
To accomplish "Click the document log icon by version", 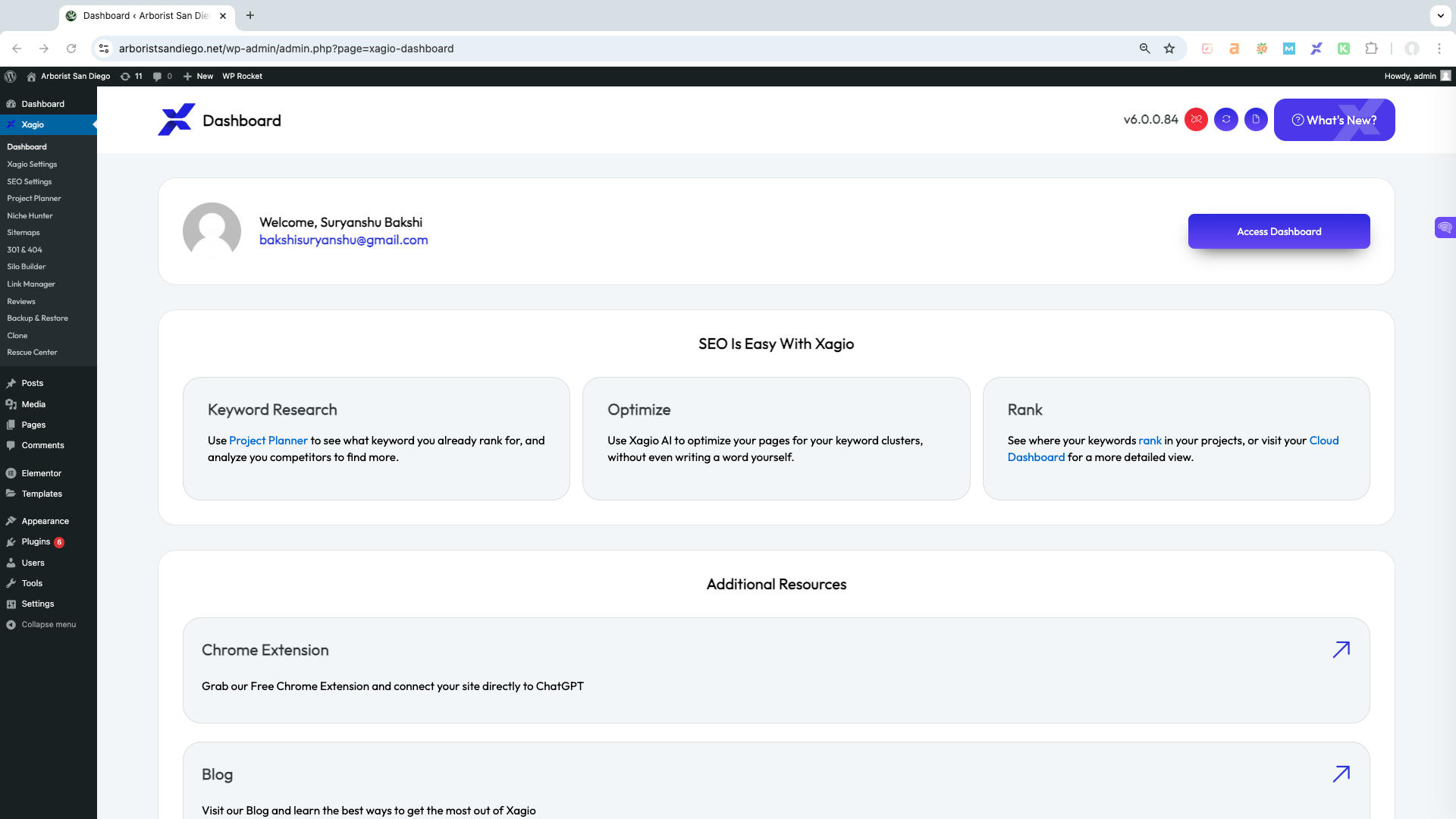I will (x=1256, y=120).
